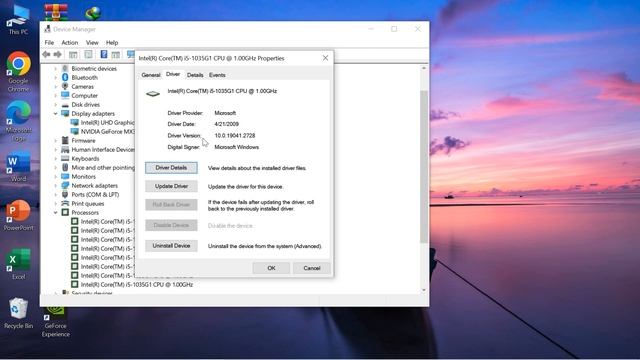The image size is (640, 360).
Task: Click the This PC desktop icon
Action: (18, 20)
